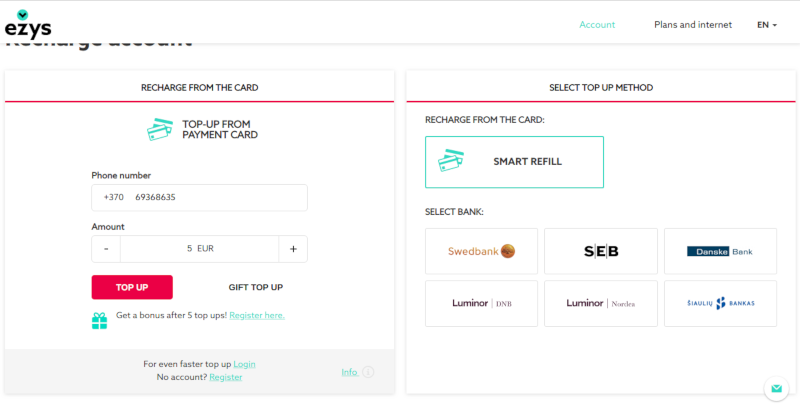Open Plans and internet menu
This screenshot has height=409, width=800.
[x=693, y=24]
